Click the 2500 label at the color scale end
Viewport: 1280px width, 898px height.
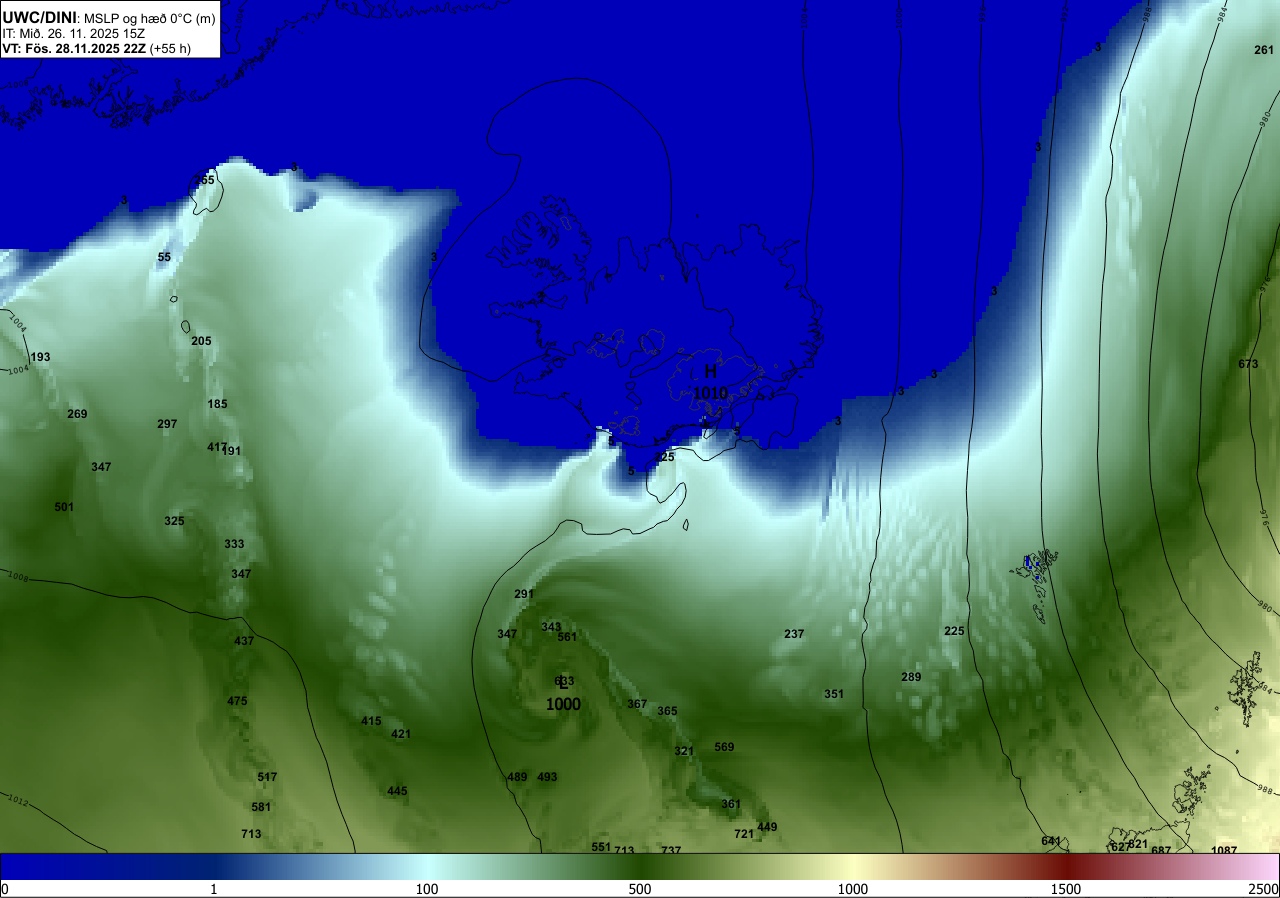point(1264,890)
